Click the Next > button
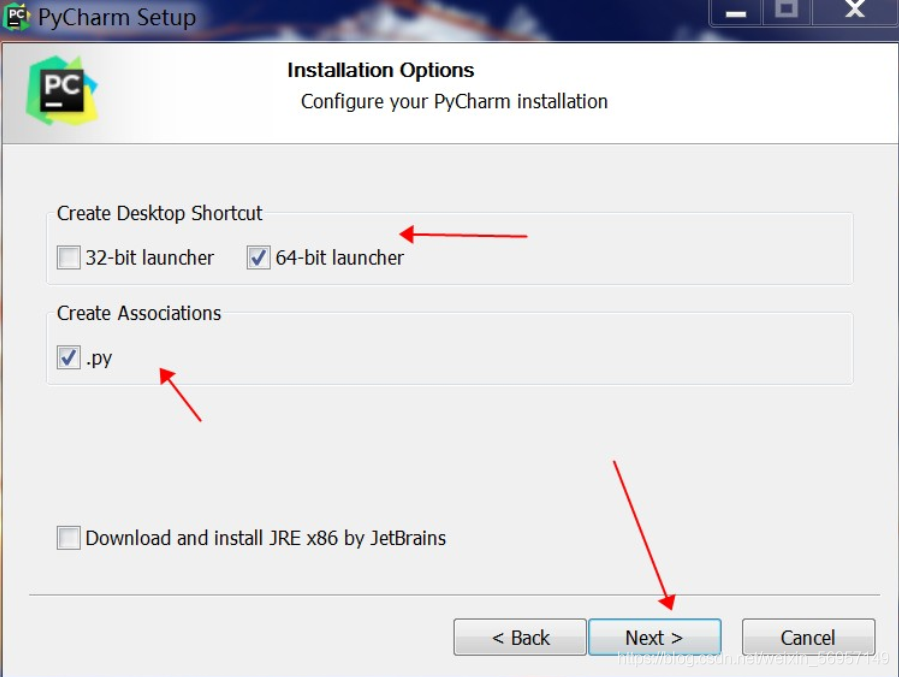899x677 pixels. [655, 637]
